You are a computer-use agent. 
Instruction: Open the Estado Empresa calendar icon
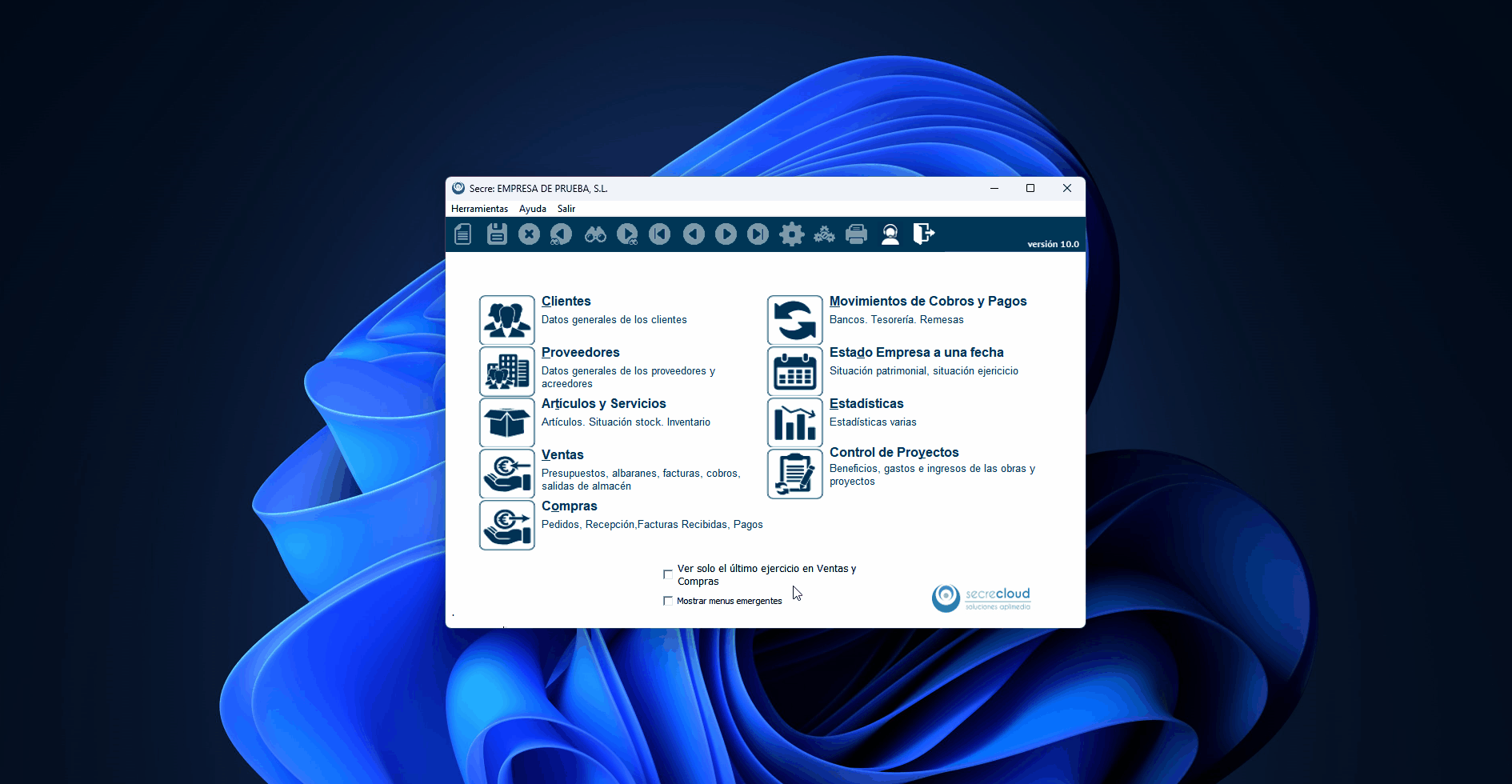(794, 371)
